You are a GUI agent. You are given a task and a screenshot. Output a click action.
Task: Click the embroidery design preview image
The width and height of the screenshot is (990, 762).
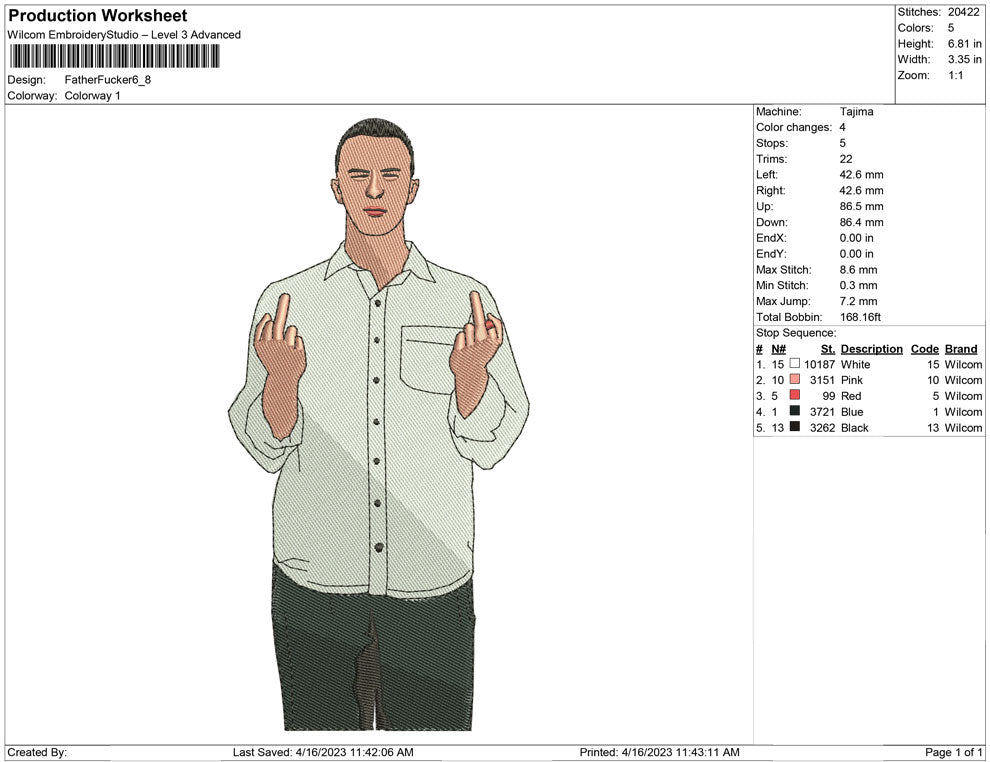click(x=378, y=425)
